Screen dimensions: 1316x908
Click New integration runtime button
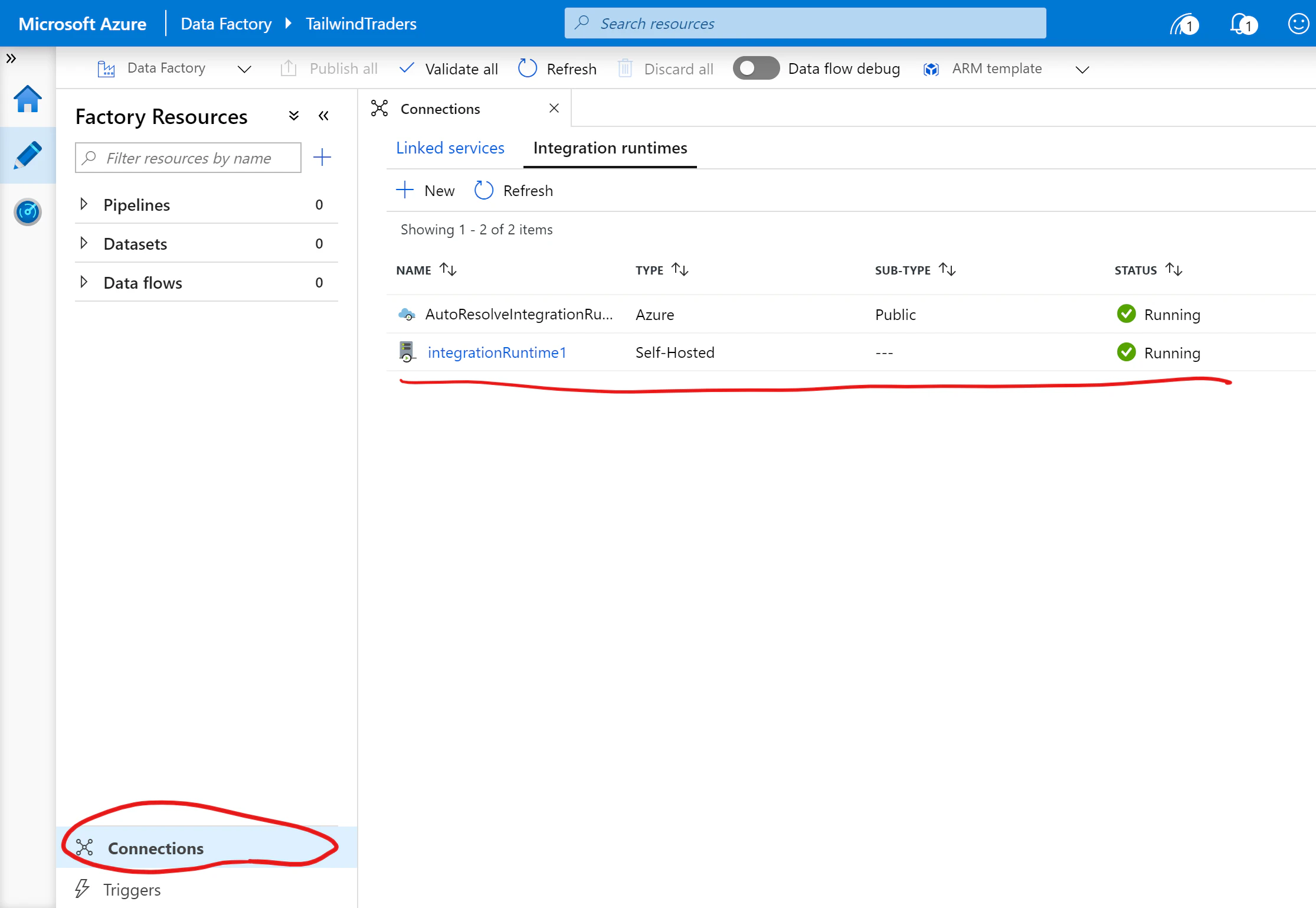click(425, 190)
